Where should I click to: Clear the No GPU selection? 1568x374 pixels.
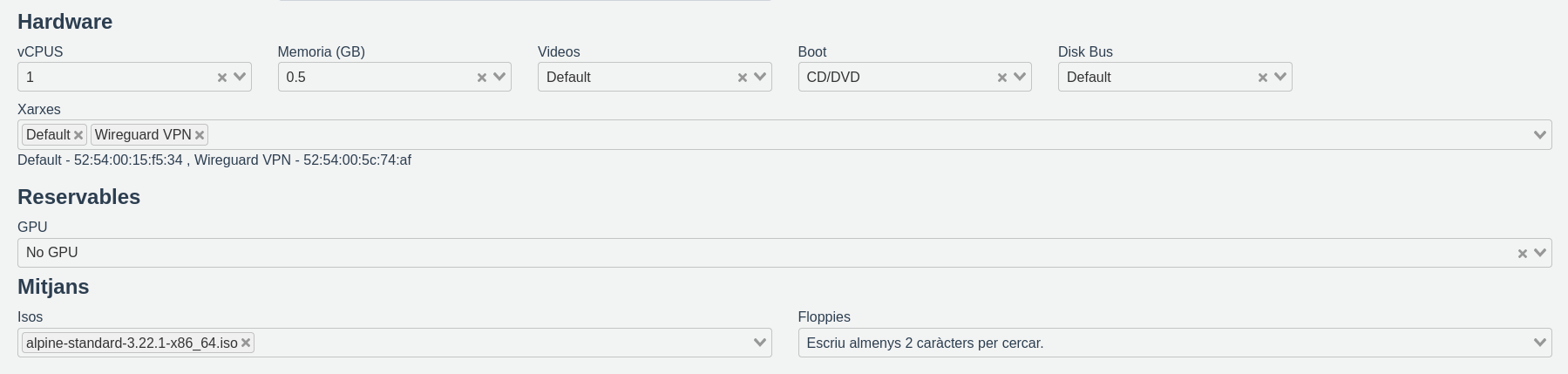pyautogui.click(x=1523, y=254)
